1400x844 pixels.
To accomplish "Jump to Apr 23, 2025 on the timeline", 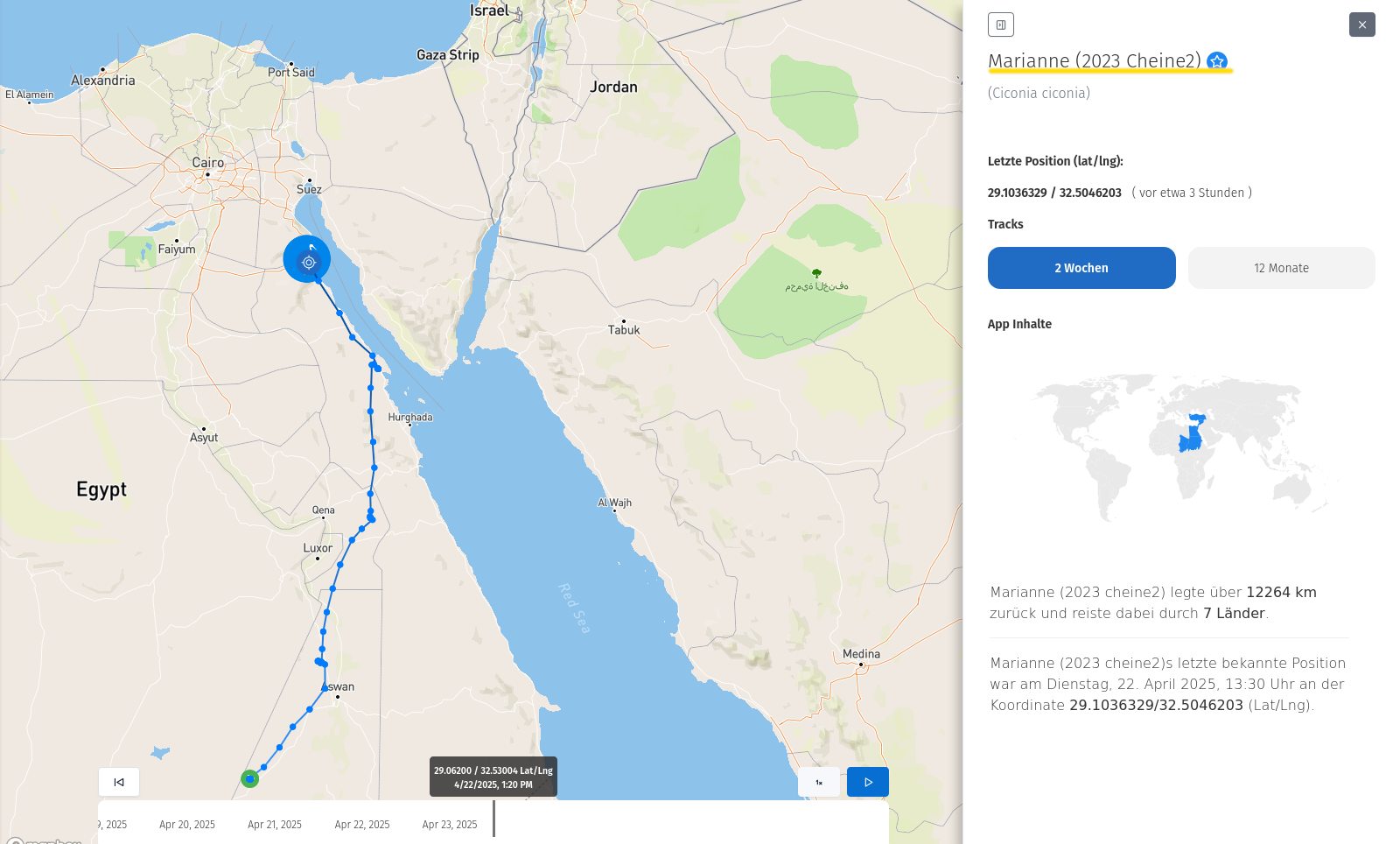I will coord(450,825).
